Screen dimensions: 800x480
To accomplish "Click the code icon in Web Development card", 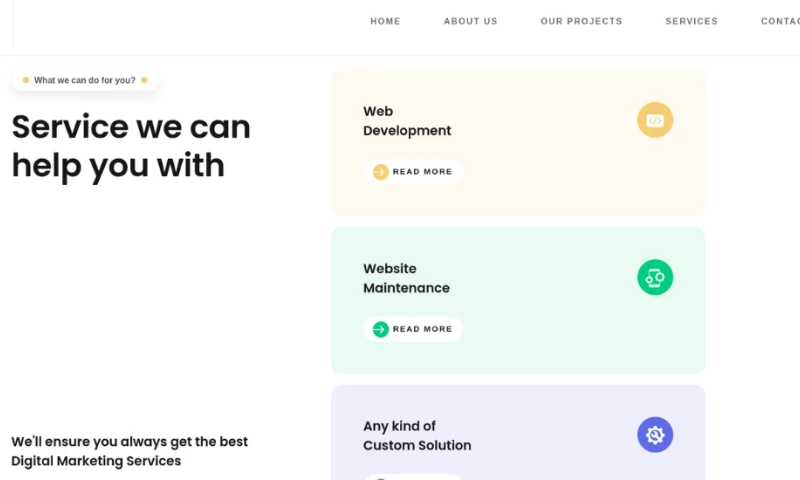I will pos(655,120).
